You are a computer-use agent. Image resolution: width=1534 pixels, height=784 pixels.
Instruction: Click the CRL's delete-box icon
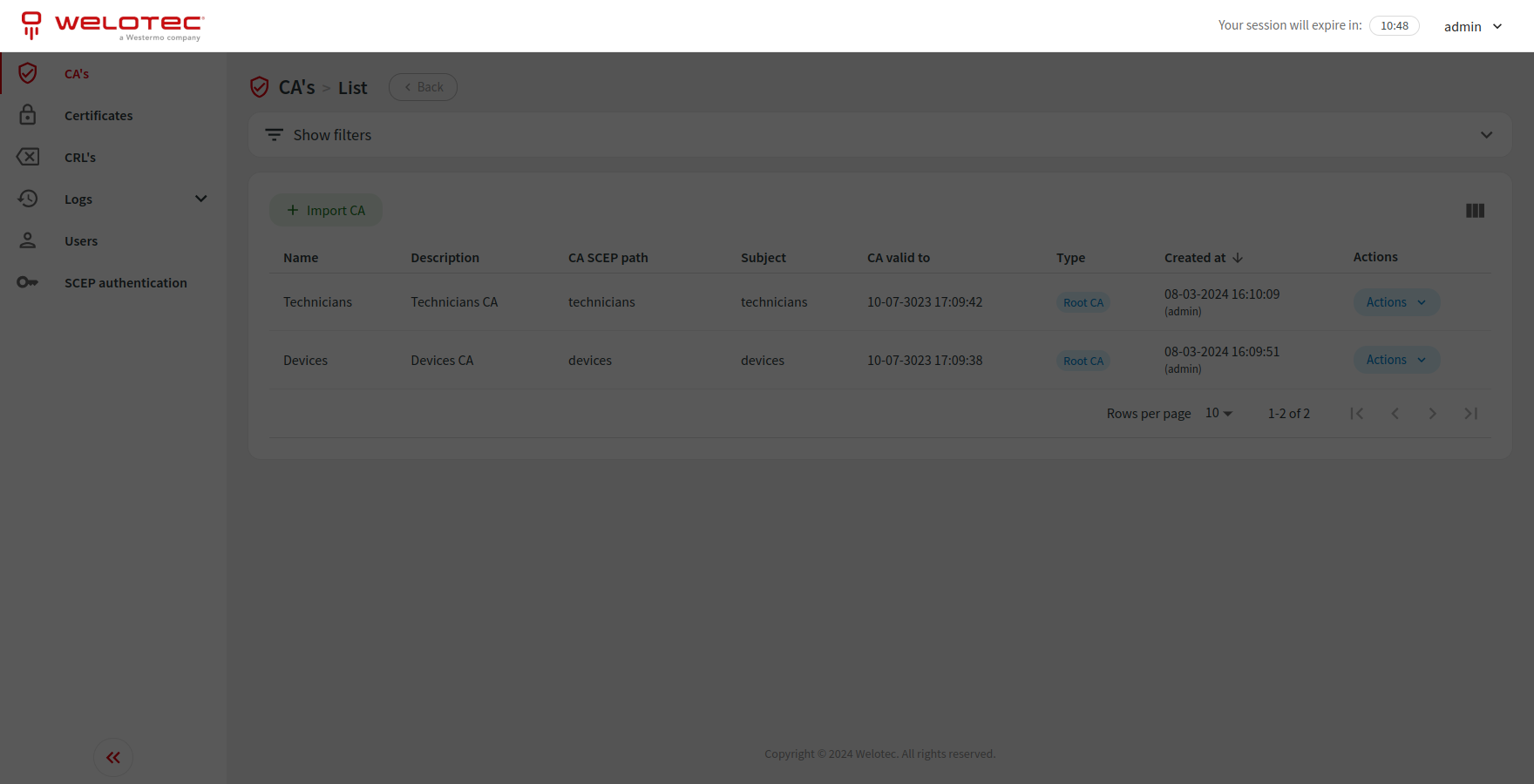point(28,157)
